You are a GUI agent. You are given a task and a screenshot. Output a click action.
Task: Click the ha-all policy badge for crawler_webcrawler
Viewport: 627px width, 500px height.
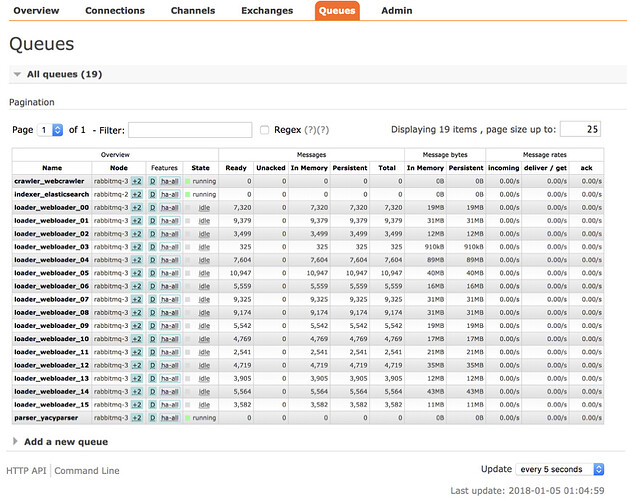coord(170,181)
